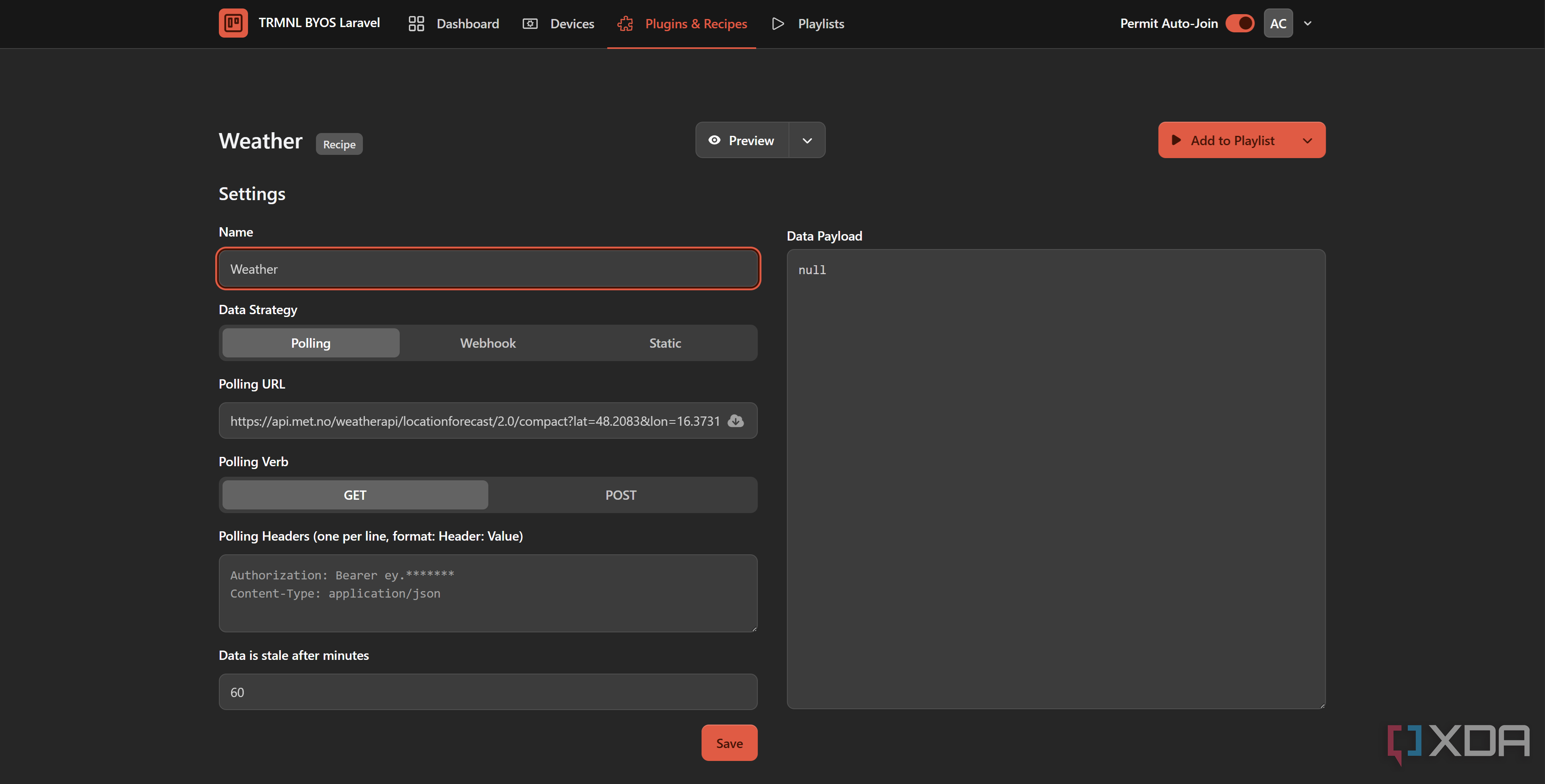Click the Plugins puzzle piece icon

click(x=625, y=23)
